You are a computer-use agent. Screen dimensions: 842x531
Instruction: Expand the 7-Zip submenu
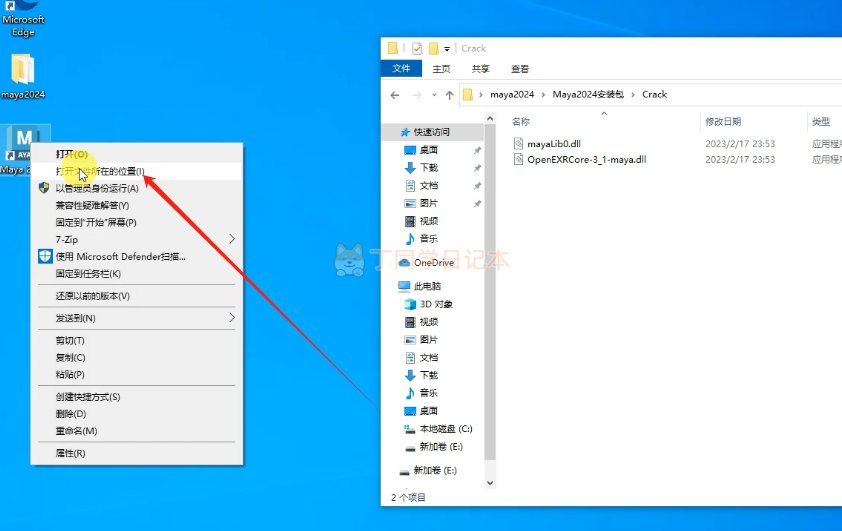[232, 238]
